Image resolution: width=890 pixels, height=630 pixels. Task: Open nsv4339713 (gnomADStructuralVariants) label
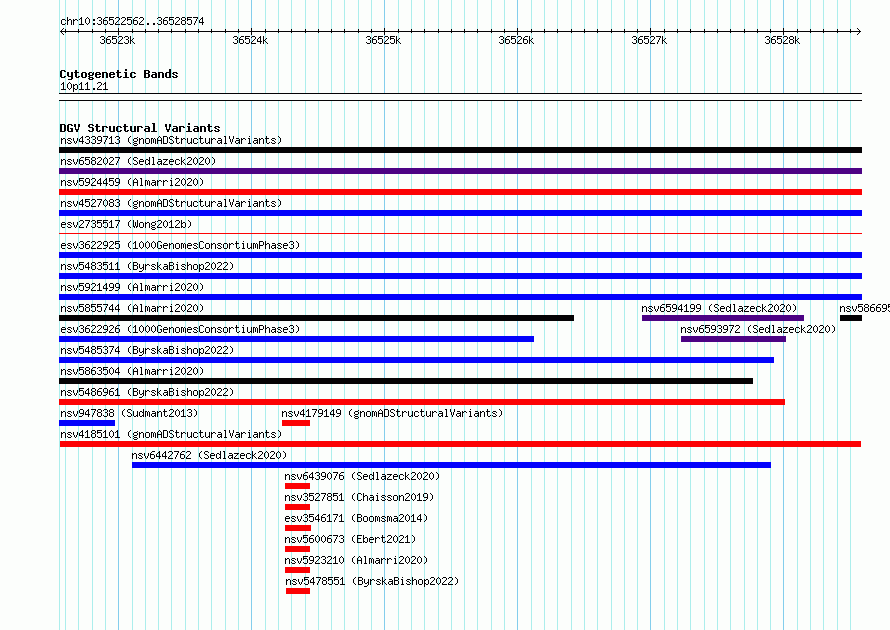click(x=171, y=140)
